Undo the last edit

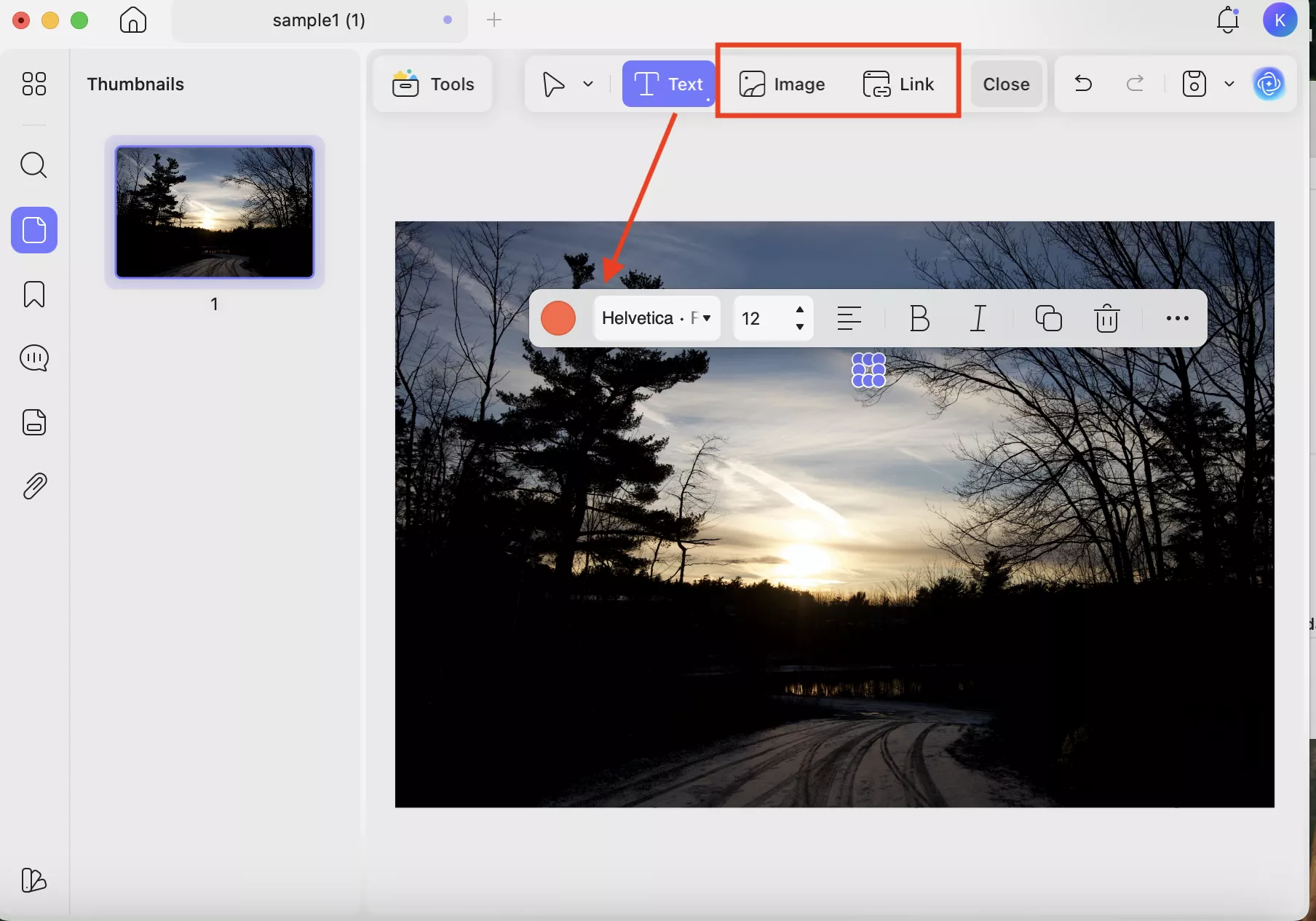(1083, 84)
